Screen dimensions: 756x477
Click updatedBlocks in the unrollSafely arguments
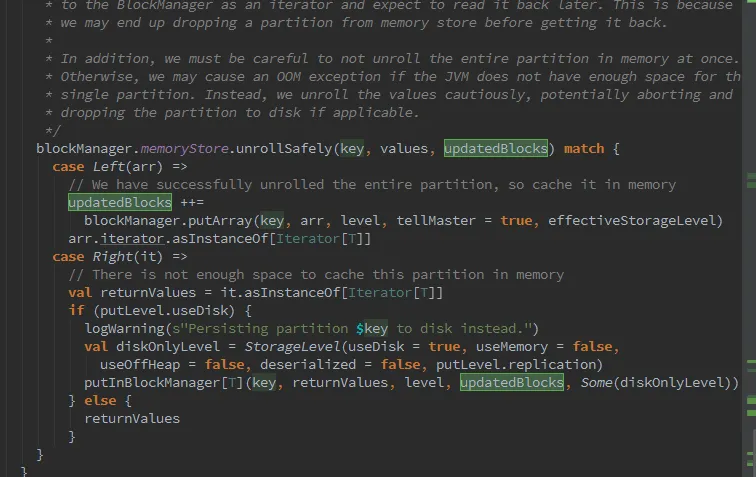[x=496, y=149]
